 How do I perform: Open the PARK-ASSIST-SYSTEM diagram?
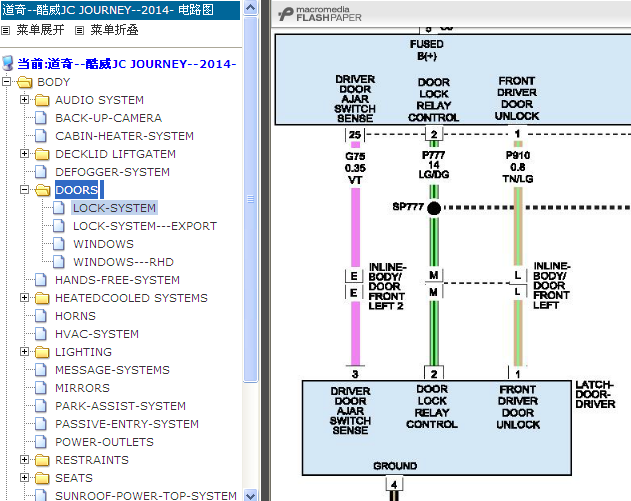point(120,406)
